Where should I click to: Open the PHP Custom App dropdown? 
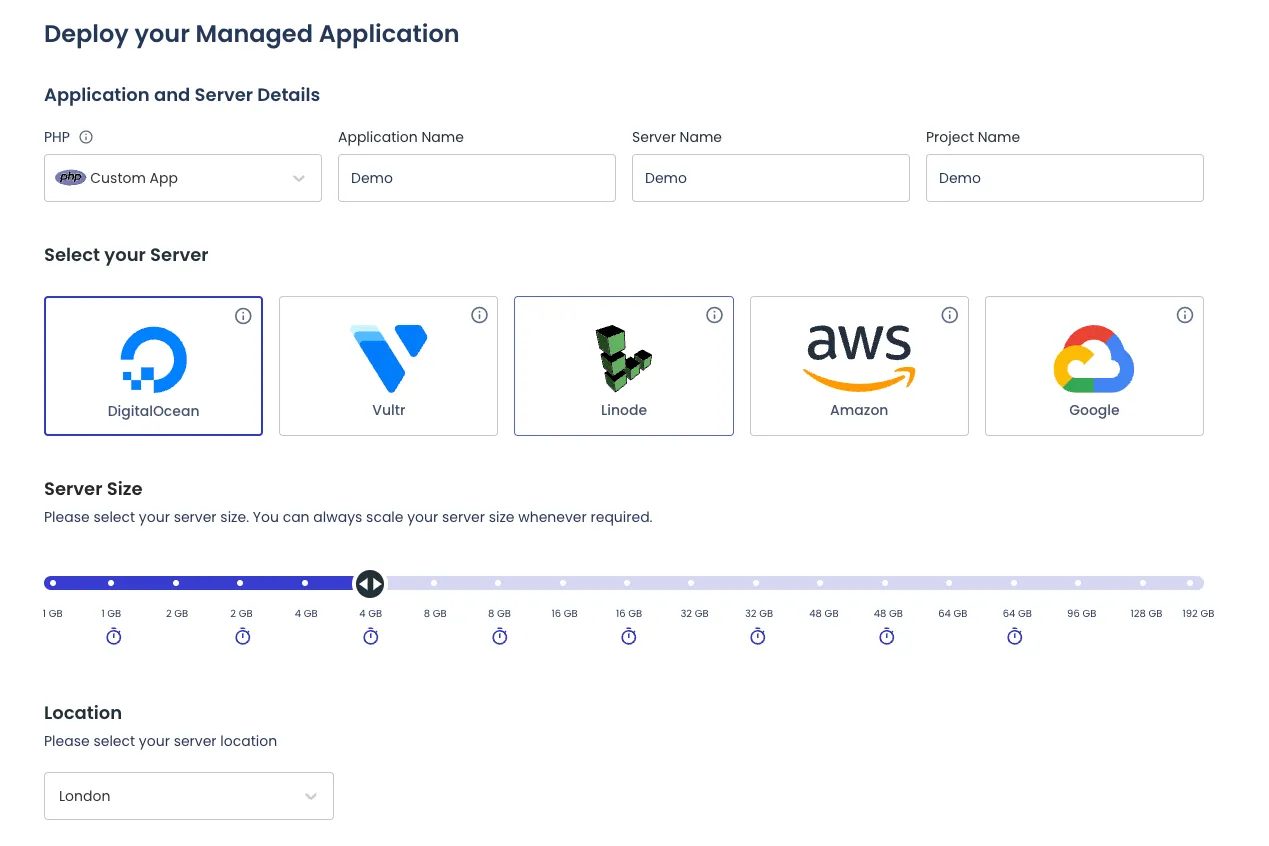[183, 178]
